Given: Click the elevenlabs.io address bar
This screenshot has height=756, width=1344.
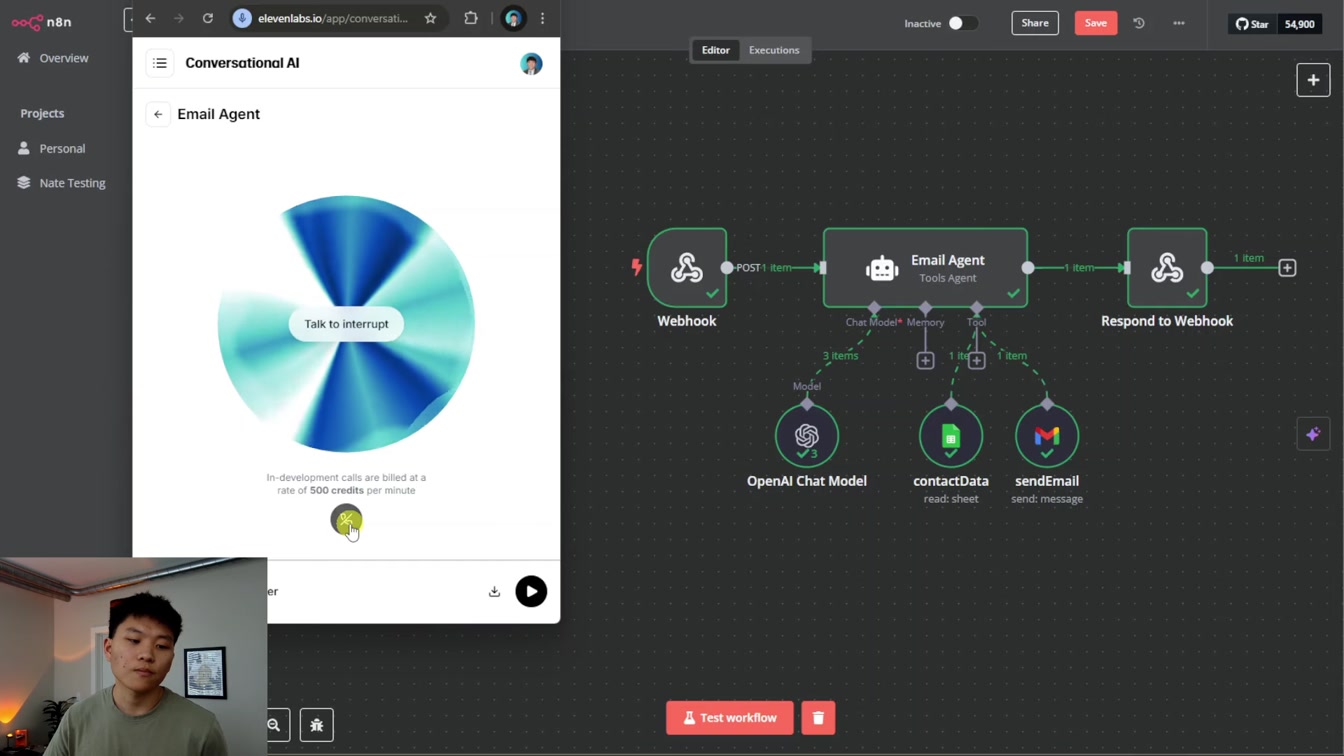Looking at the screenshot, I should point(332,18).
